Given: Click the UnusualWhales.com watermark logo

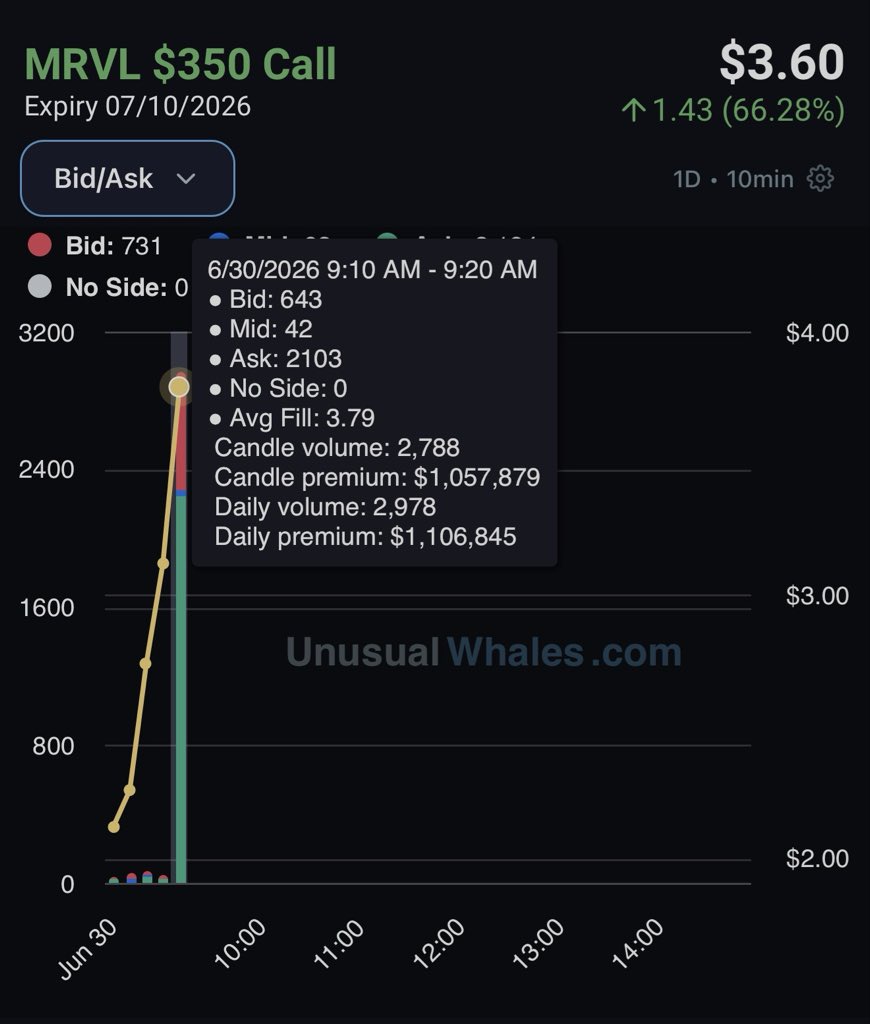Looking at the screenshot, I should coord(483,652).
